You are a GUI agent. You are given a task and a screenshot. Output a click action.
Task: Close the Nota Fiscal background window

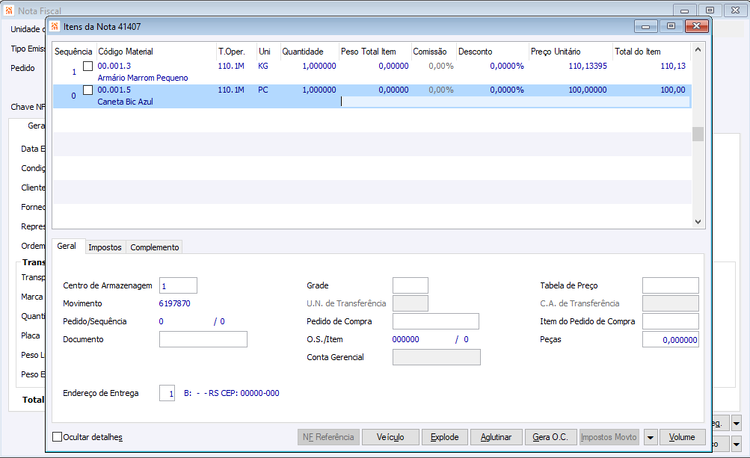736,10
